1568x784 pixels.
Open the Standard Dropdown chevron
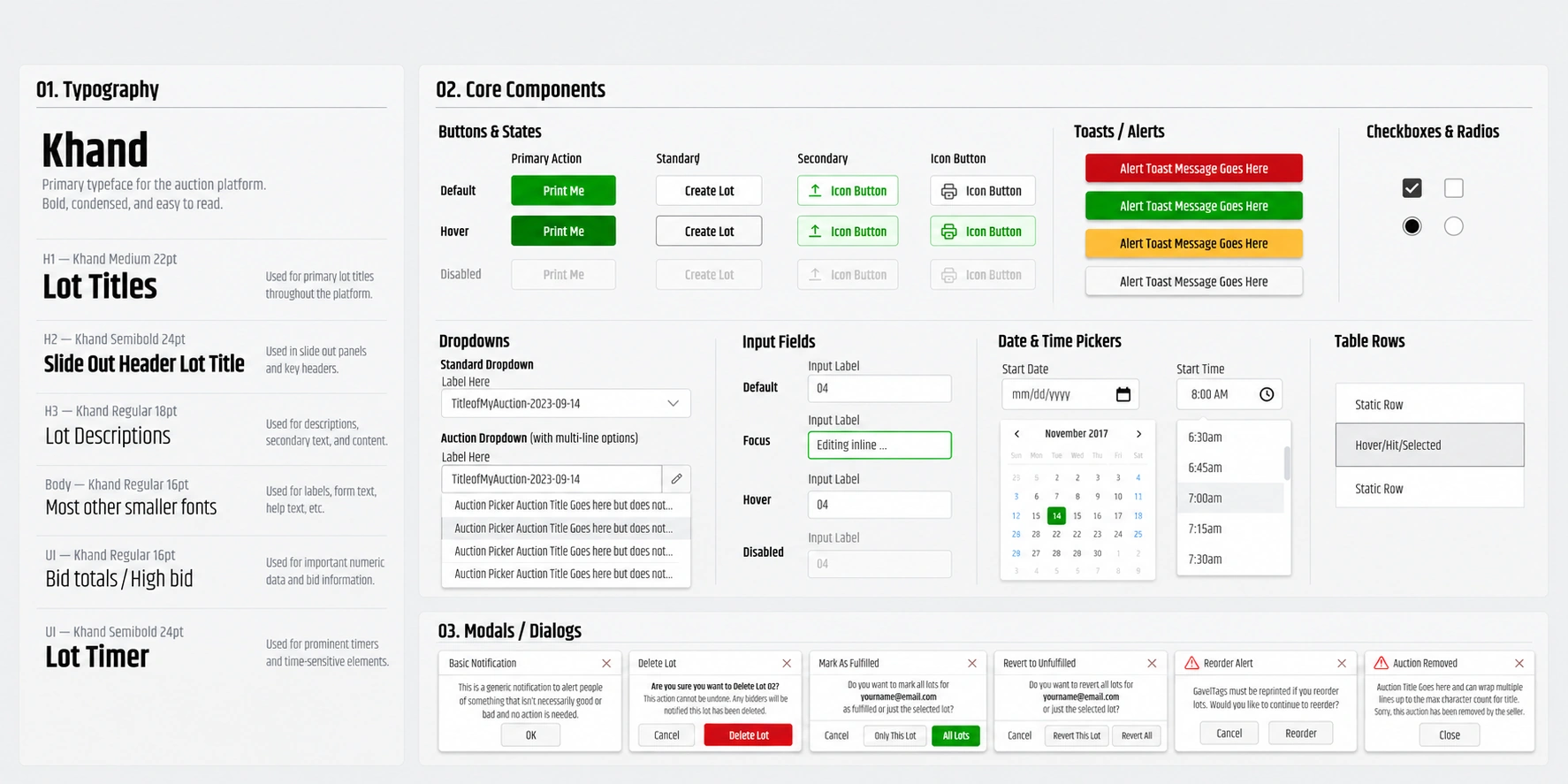tap(673, 404)
